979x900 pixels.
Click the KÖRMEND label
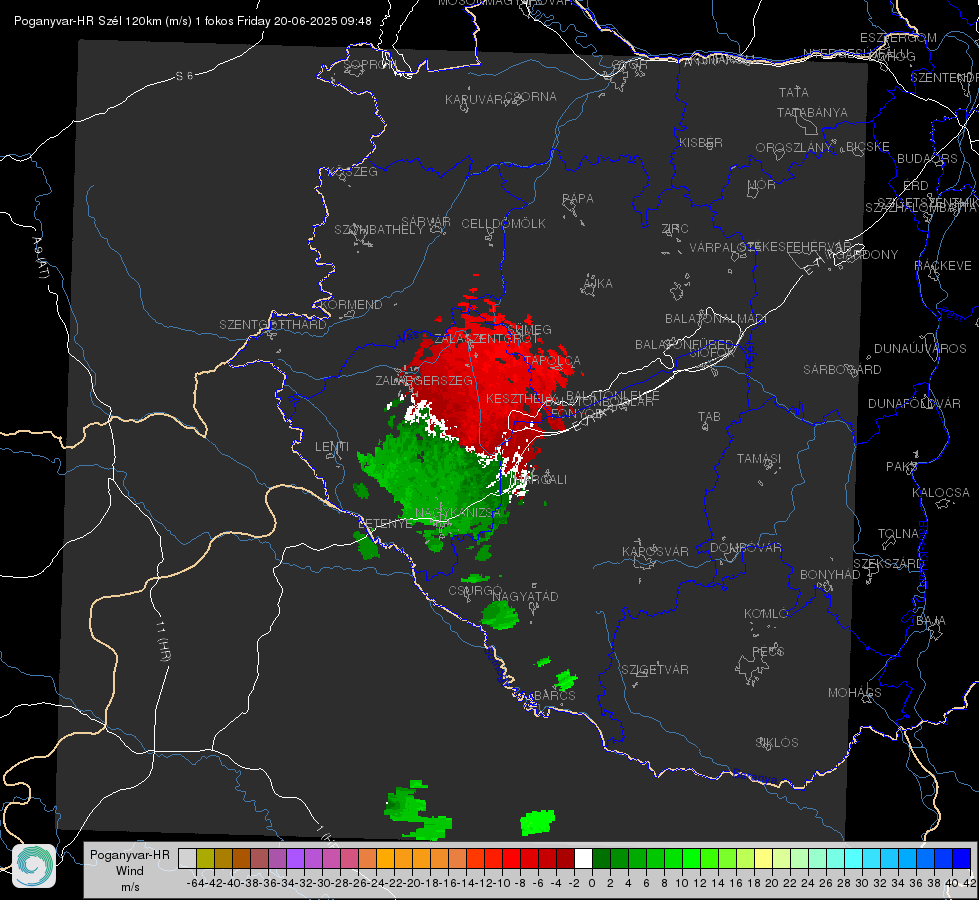(352, 305)
